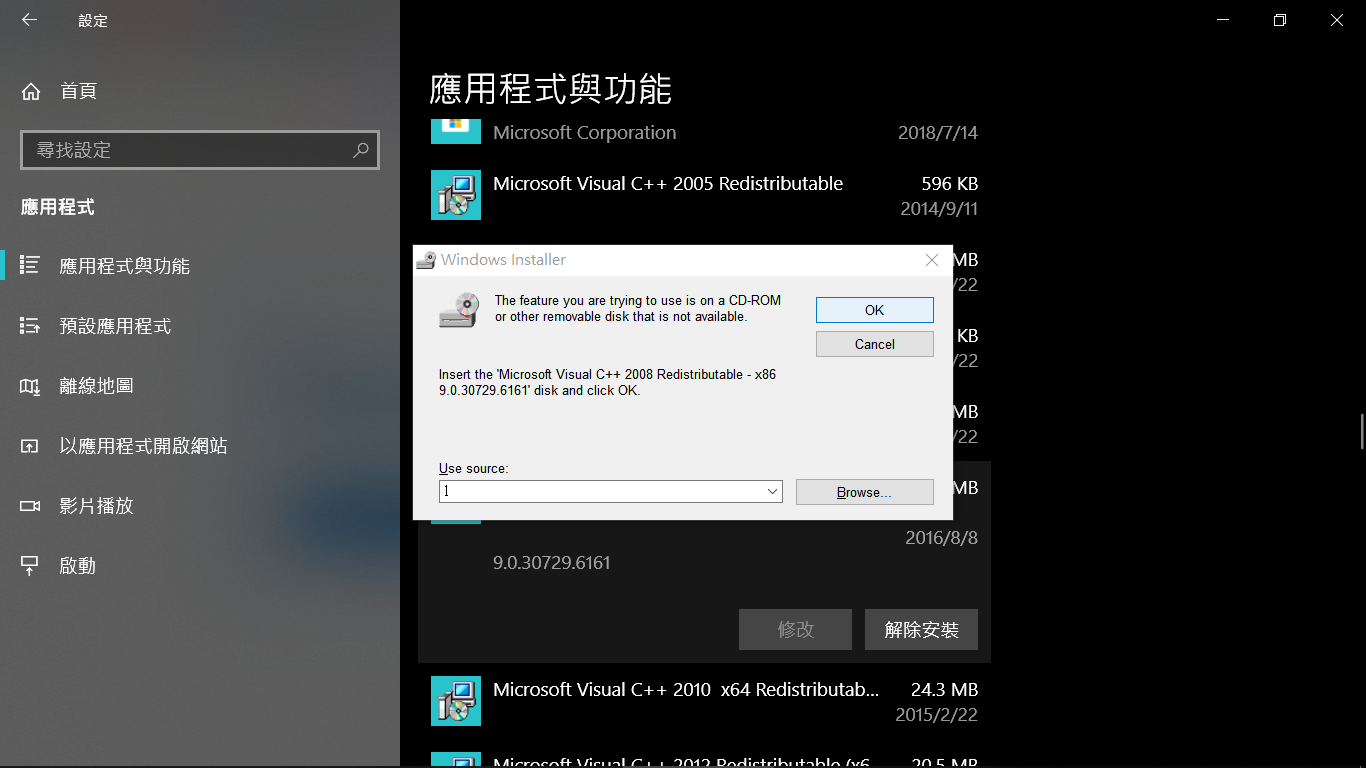The width and height of the screenshot is (1366, 768).
Task: Click inside the Use source text field
Action: (601, 492)
